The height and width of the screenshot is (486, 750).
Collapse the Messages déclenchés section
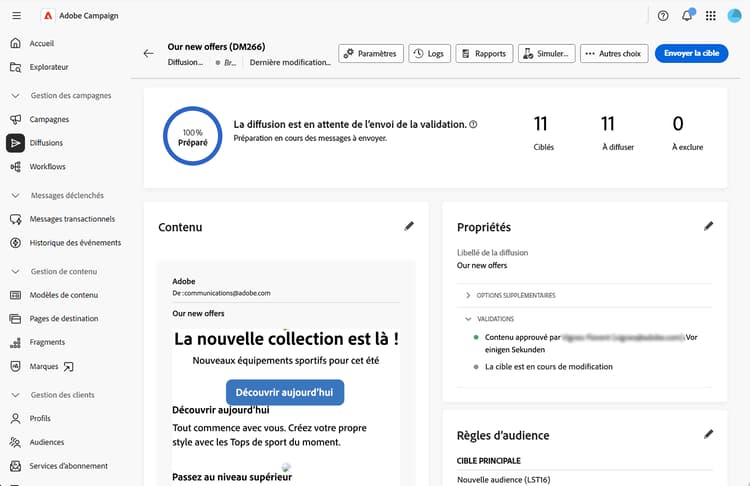pyautogui.click(x=16, y=195)
